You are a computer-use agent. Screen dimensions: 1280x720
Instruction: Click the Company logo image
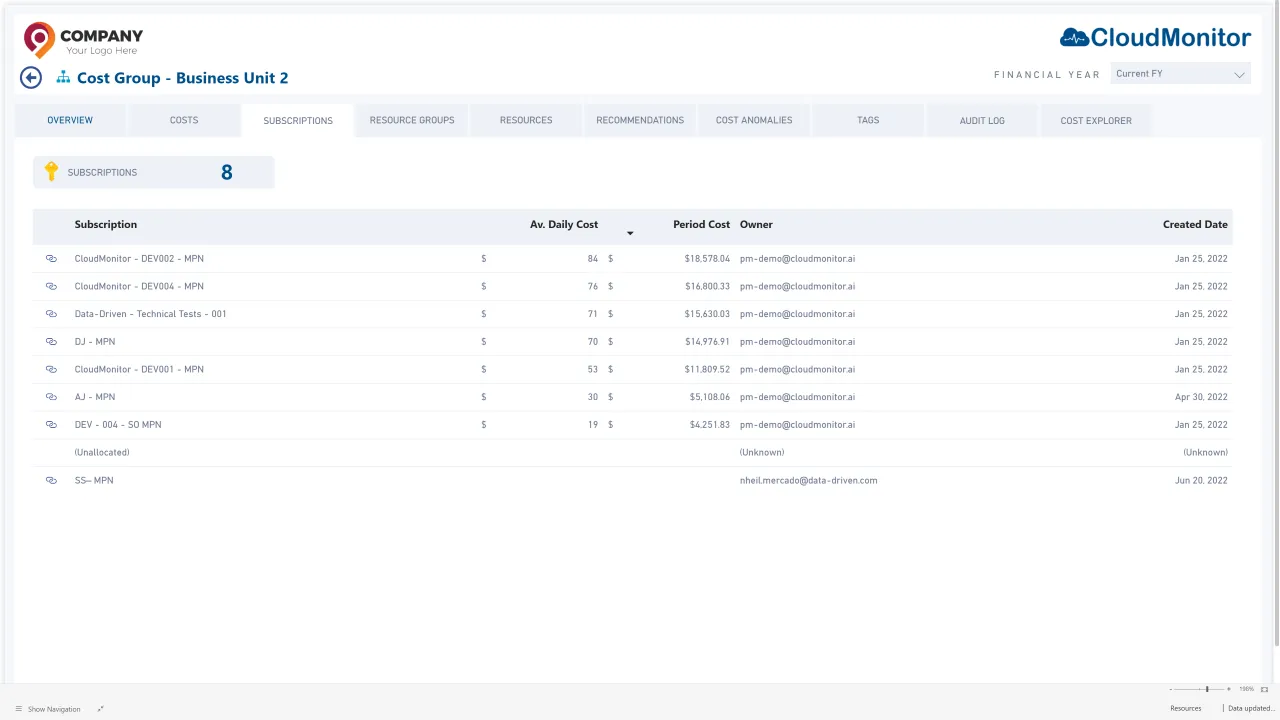coord(84,40)
